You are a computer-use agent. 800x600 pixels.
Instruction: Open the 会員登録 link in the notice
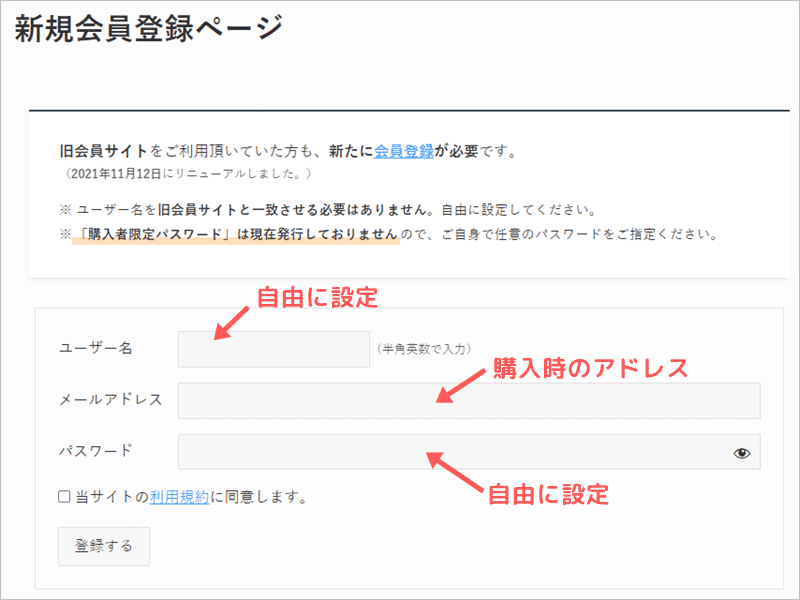click(403, 152)
